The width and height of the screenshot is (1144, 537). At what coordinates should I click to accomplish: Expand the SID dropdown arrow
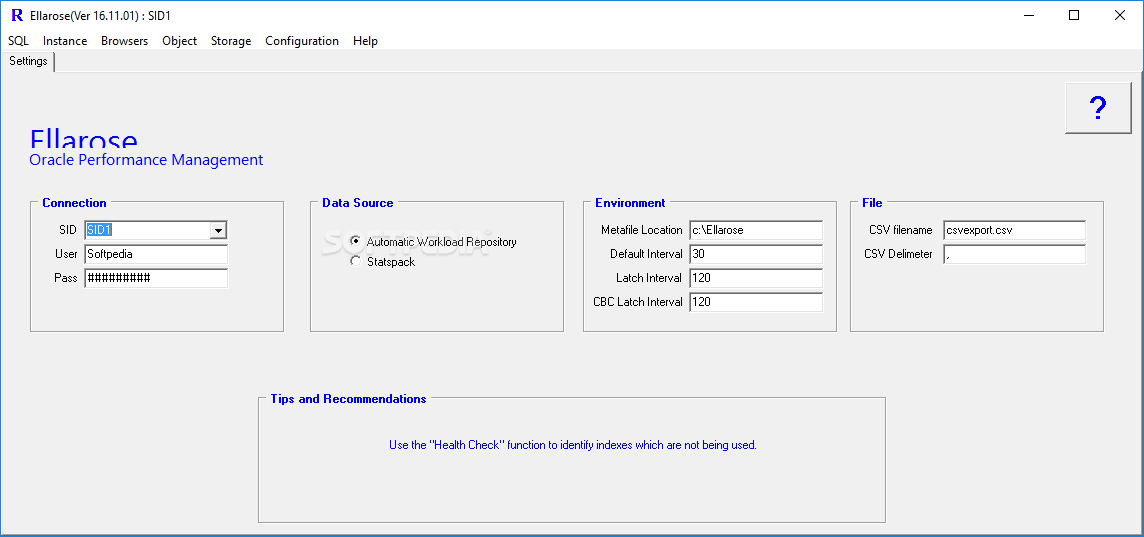coord(217,231)
